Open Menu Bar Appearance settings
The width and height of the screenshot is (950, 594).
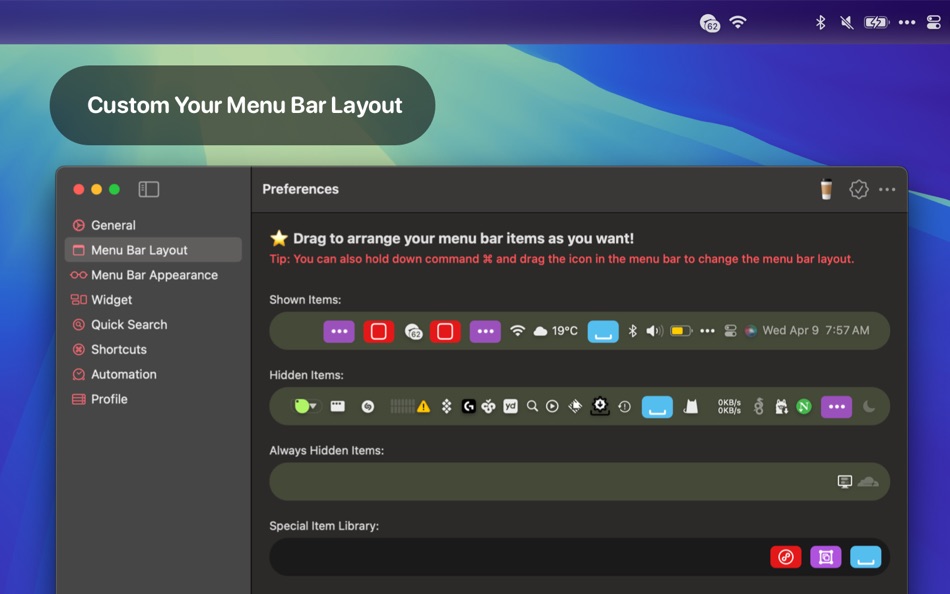[153, 275]
